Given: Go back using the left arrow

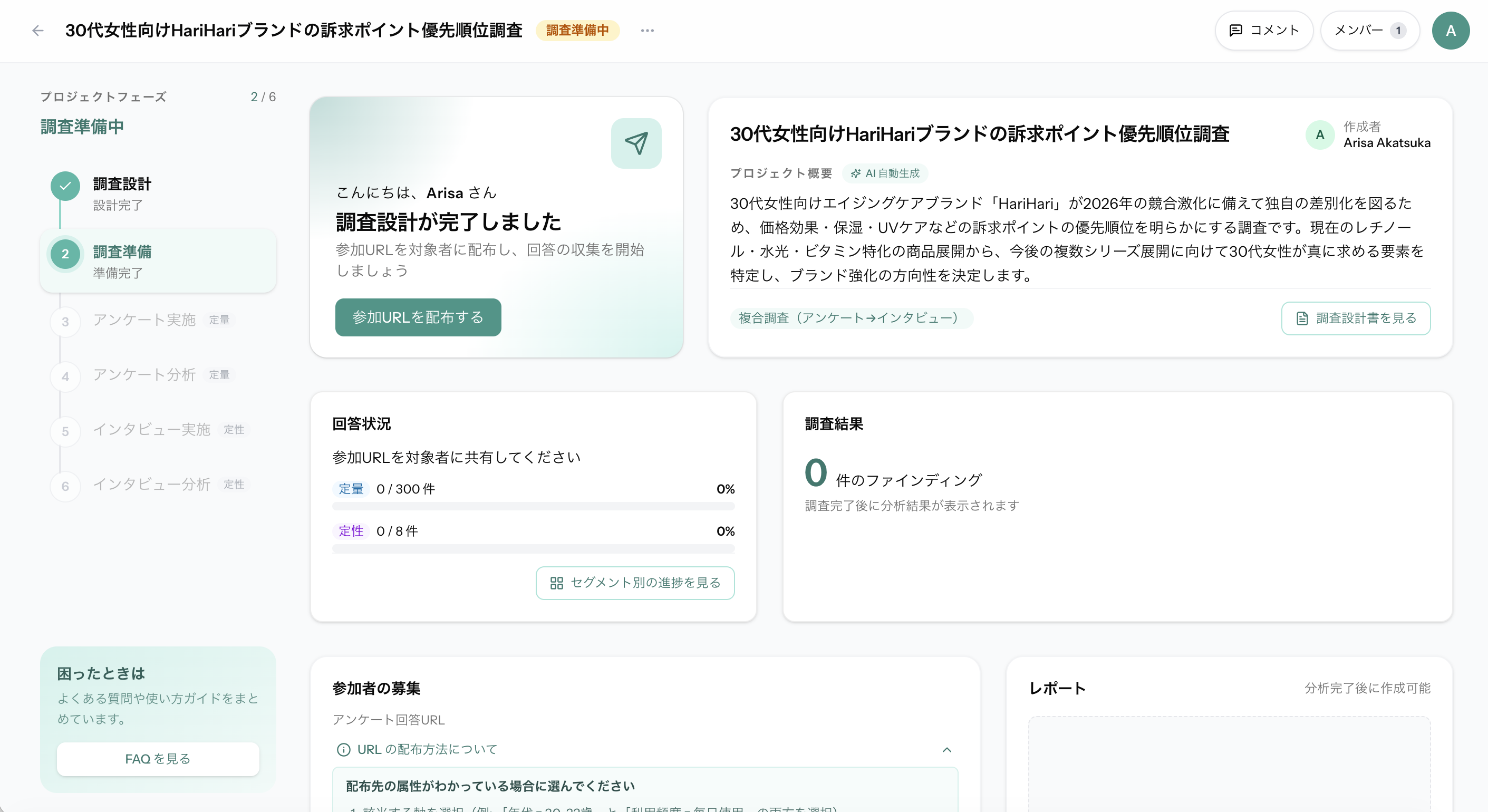Looking at the screenshot, I should (x=38, y=31).
